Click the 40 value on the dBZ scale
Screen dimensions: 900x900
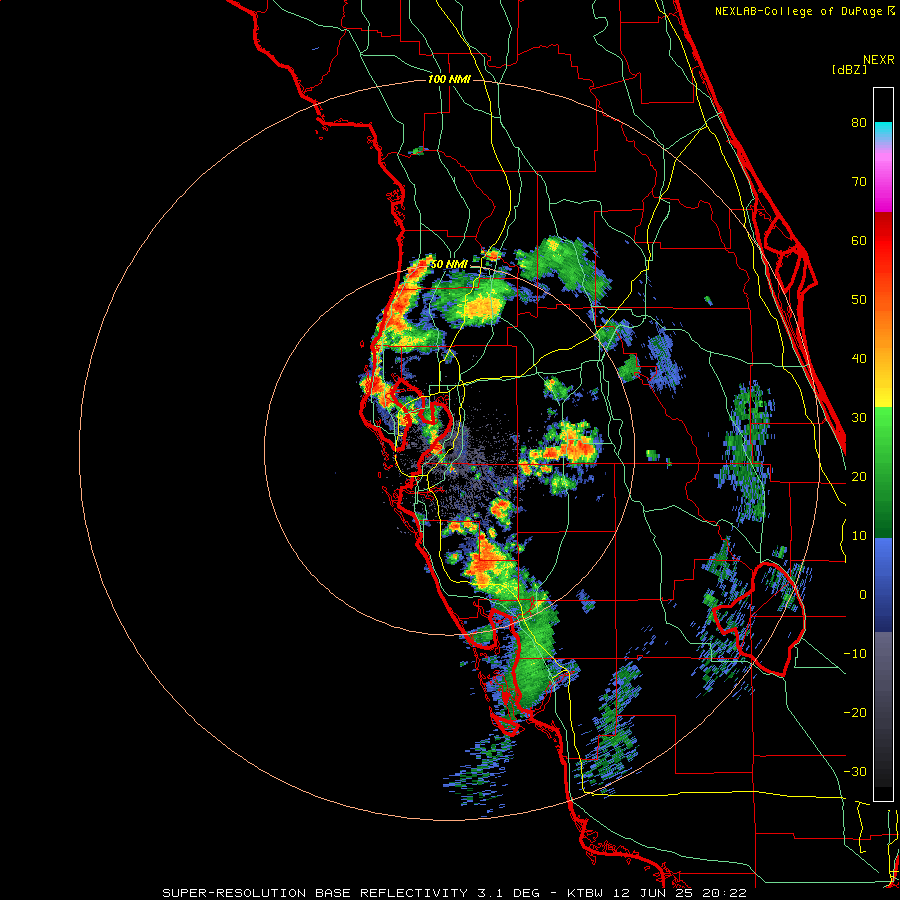(x=859, y=359)
